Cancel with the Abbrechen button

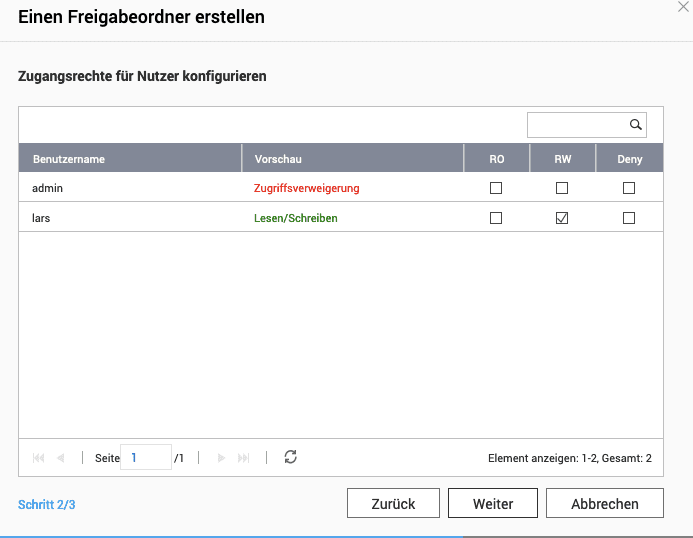pos(604,504)
